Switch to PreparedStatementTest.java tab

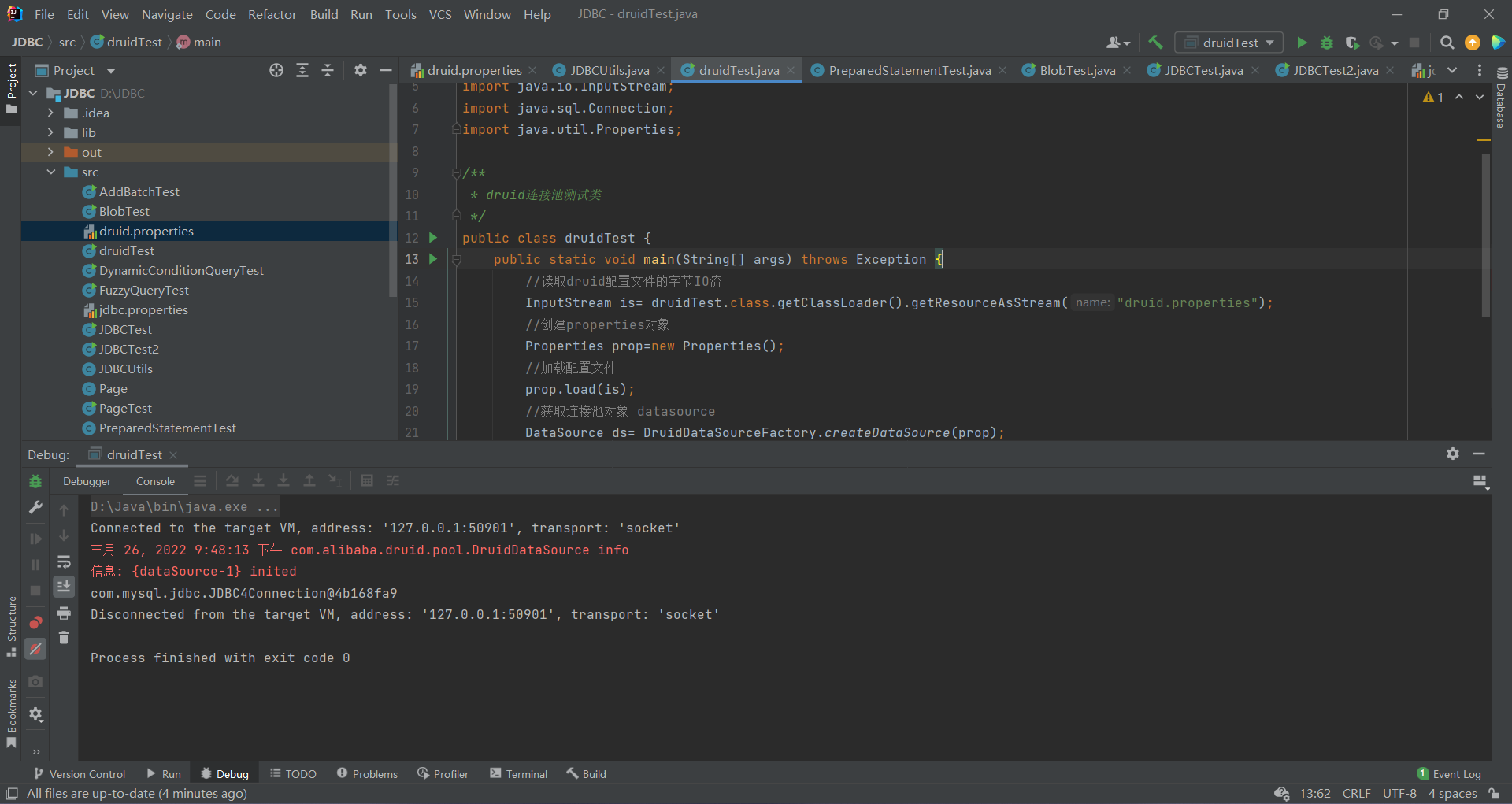(909, 70)
